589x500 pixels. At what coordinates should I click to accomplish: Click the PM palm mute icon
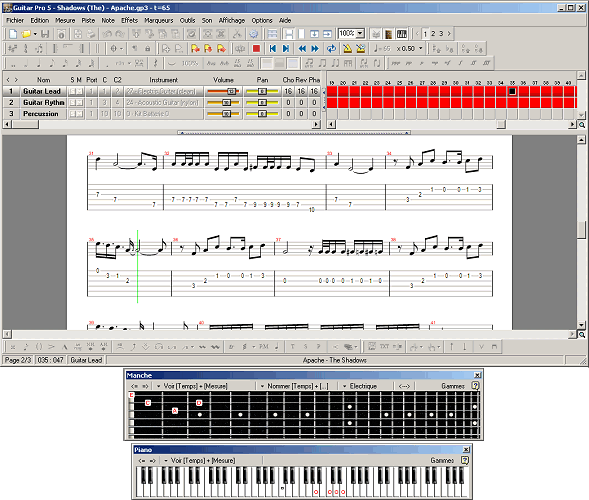pyautogui.click(x=264, y=346)
